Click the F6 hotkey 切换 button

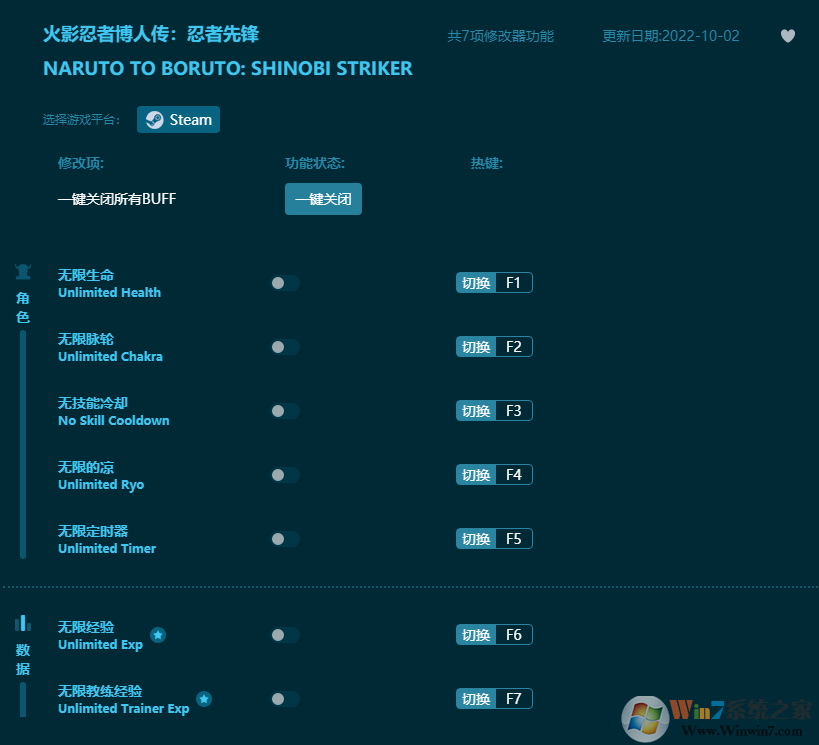point(476,635)
